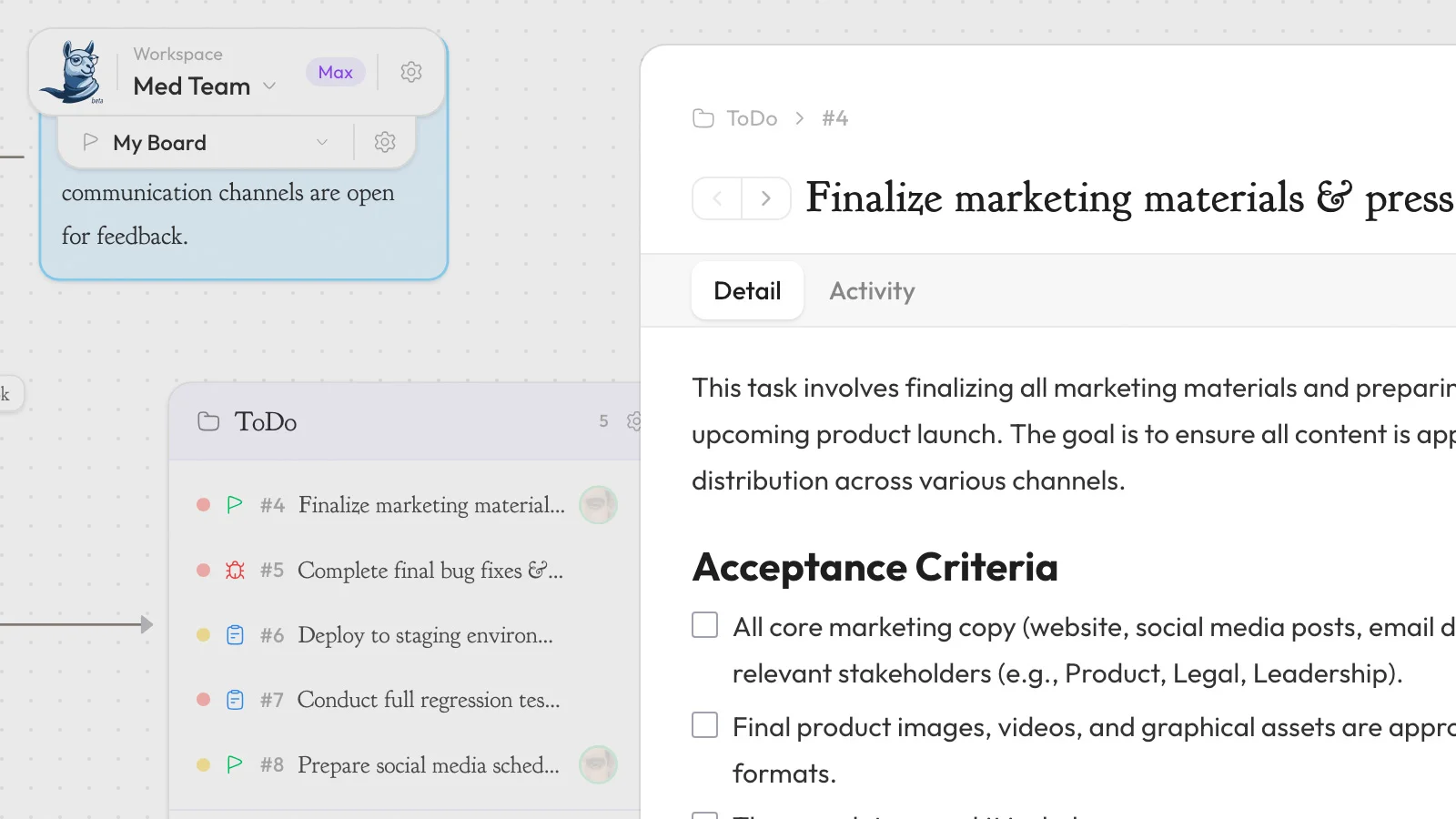Click the ToDo column folder icon
Image resolution: width=1456 pixels, height=819 pixels.
pos(208,422)
